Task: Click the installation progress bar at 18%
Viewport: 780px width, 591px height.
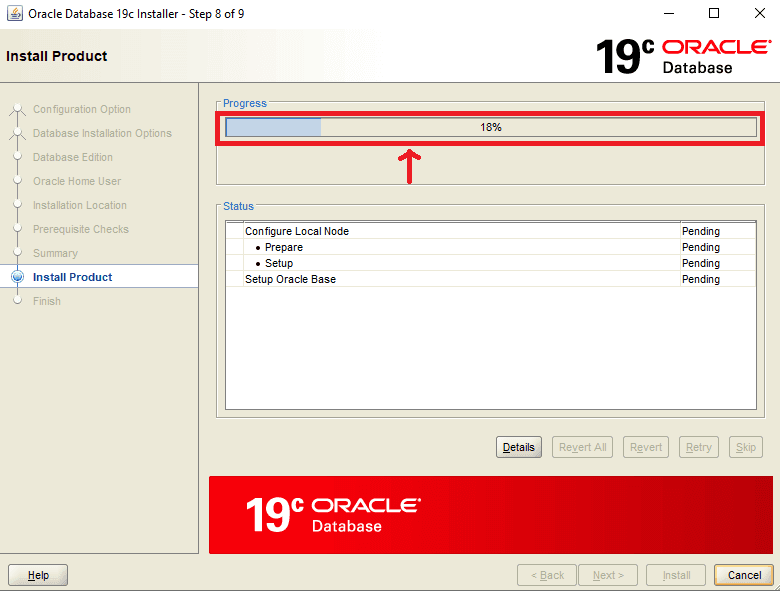Action: [x=490, y=127]
